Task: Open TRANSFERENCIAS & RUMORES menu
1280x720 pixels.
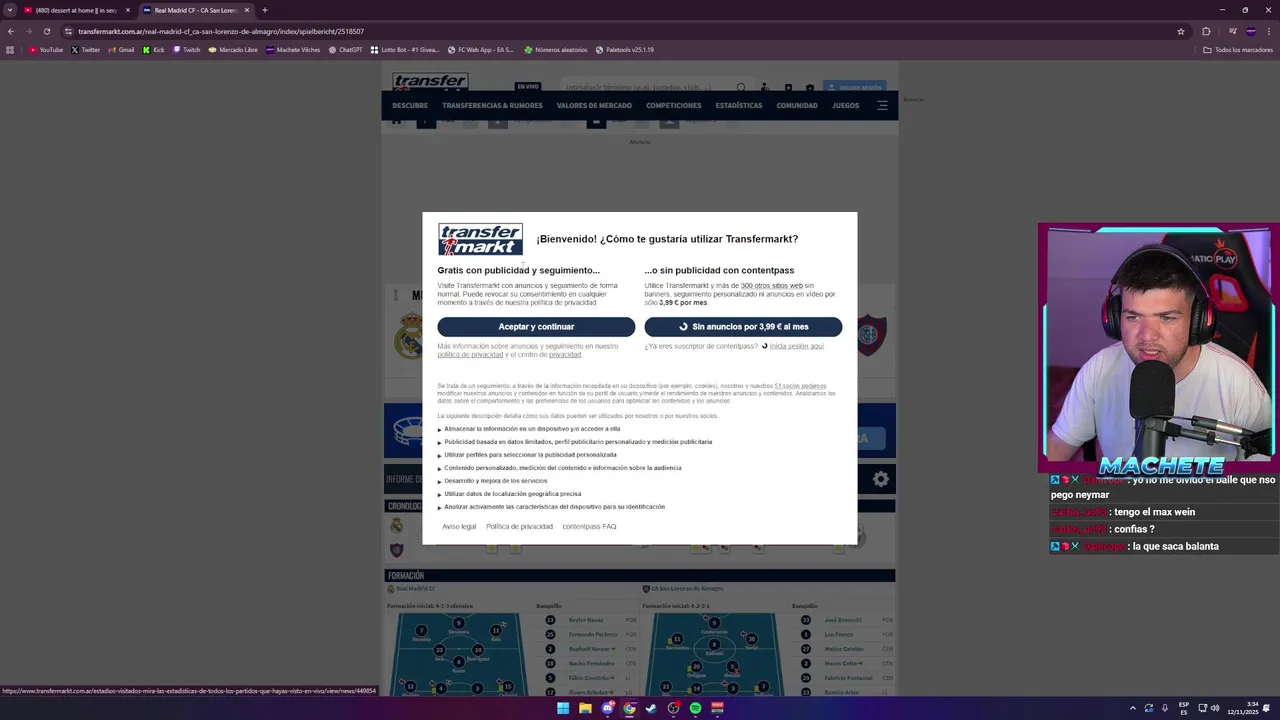Action: 492,105
